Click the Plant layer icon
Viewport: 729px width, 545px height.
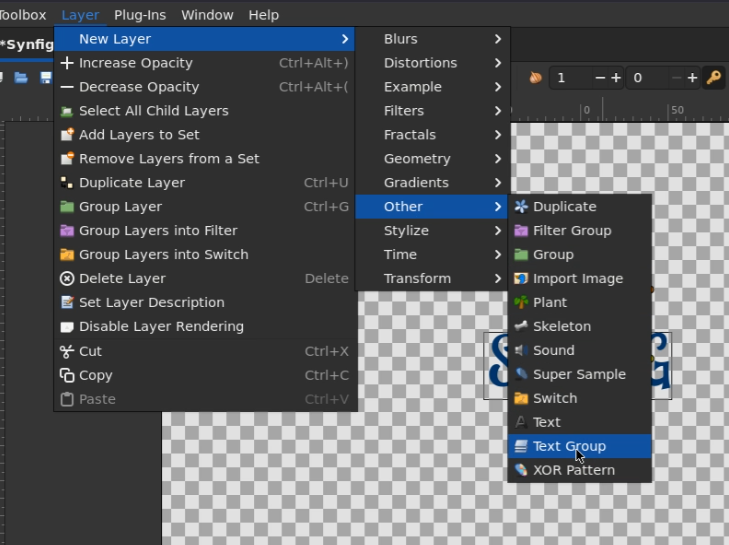click(x=521, y=302)
